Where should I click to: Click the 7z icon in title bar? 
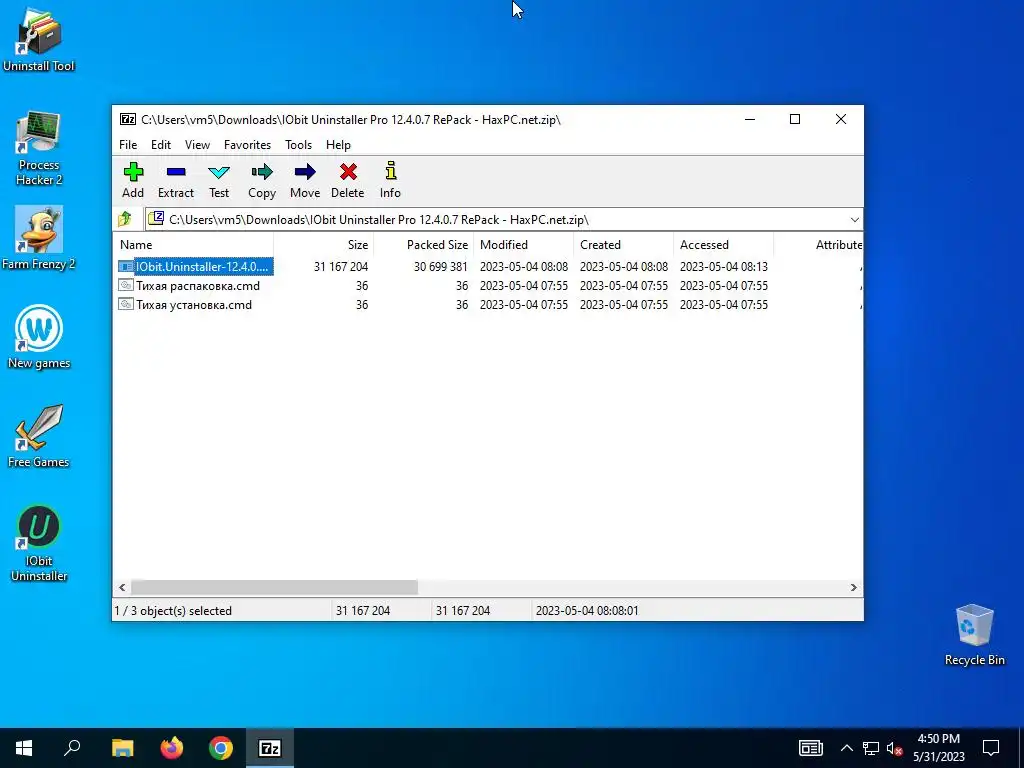[128, 119]
